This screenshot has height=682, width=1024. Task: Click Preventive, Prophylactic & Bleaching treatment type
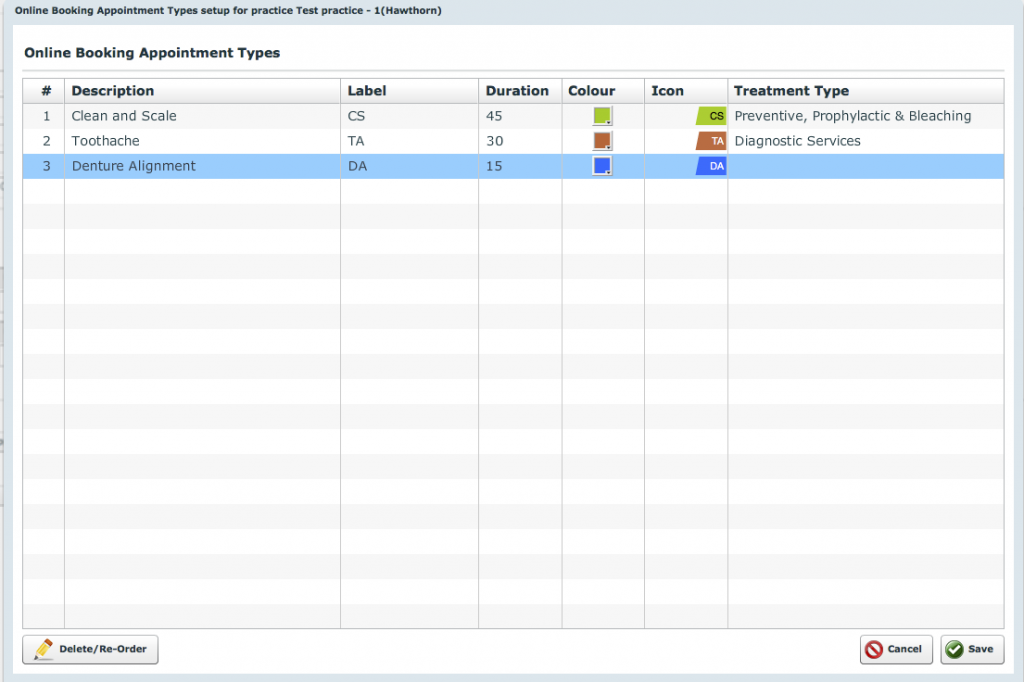coord(866,116)
